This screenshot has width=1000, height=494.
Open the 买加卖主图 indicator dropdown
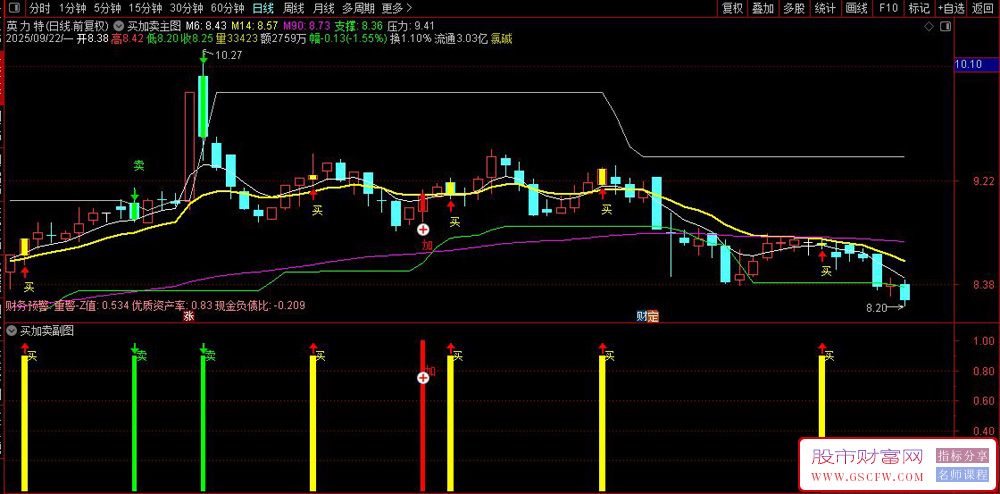point(119,27)
